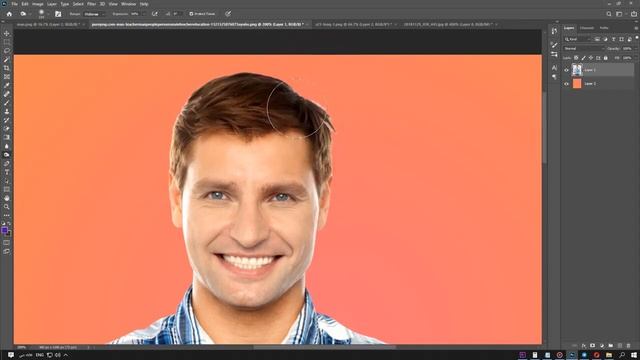640x360 pixels.
Task: Click the foreground color swatch
Action: pos(4,231)
